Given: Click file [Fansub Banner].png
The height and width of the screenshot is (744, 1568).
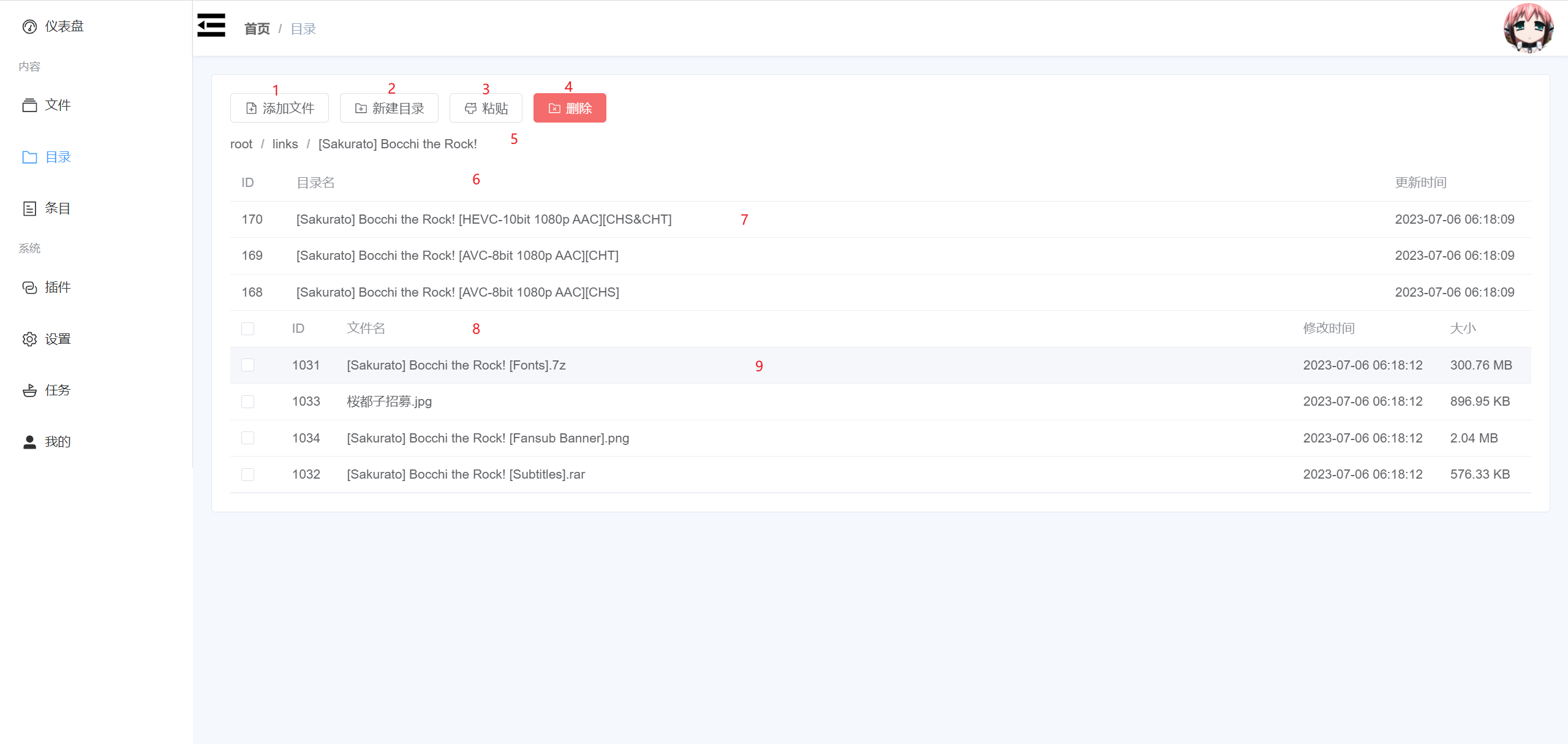Looking at the screenshot, I should [x=488, y=438].
